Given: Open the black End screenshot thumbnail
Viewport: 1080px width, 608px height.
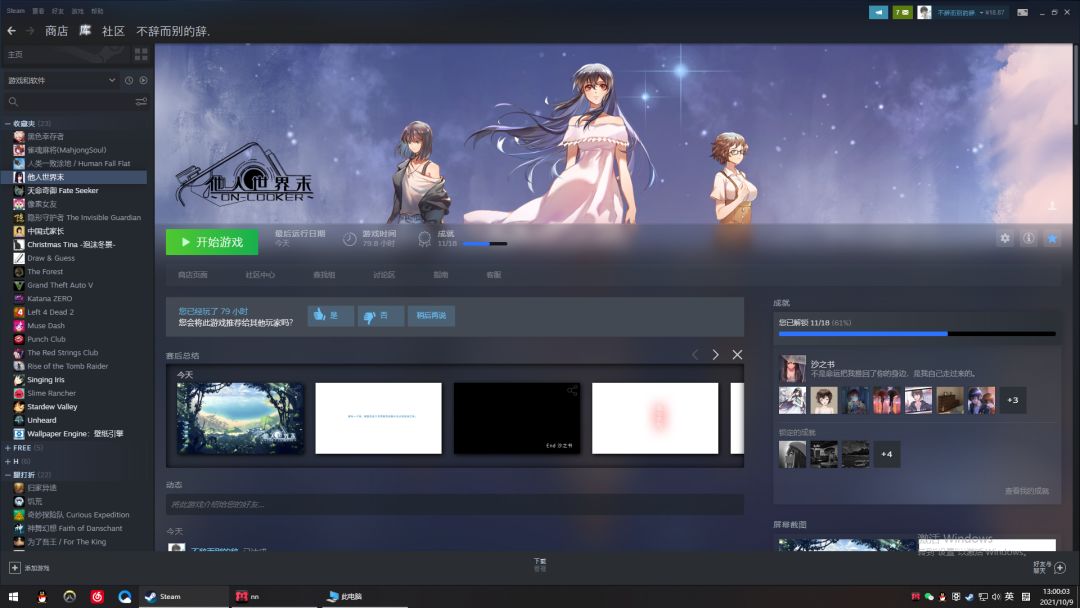Looking at the screenshot, I should [517, 418].
